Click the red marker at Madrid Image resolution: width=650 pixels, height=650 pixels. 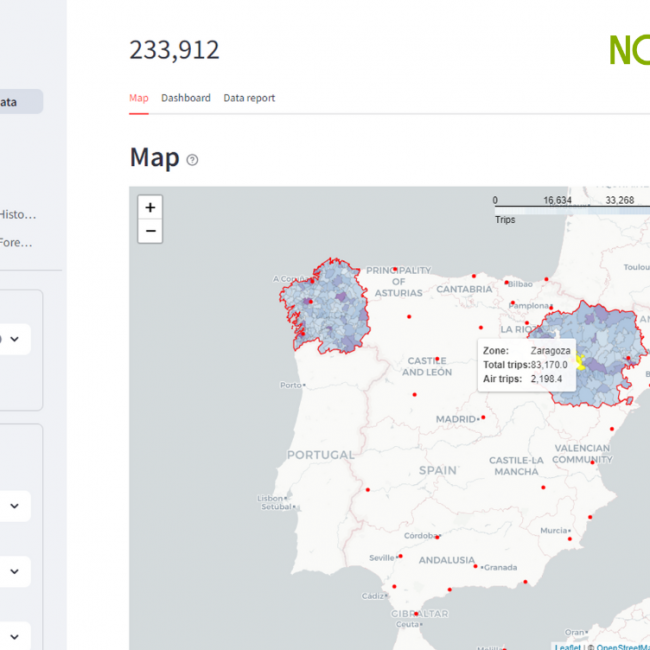tap(483, 418)
